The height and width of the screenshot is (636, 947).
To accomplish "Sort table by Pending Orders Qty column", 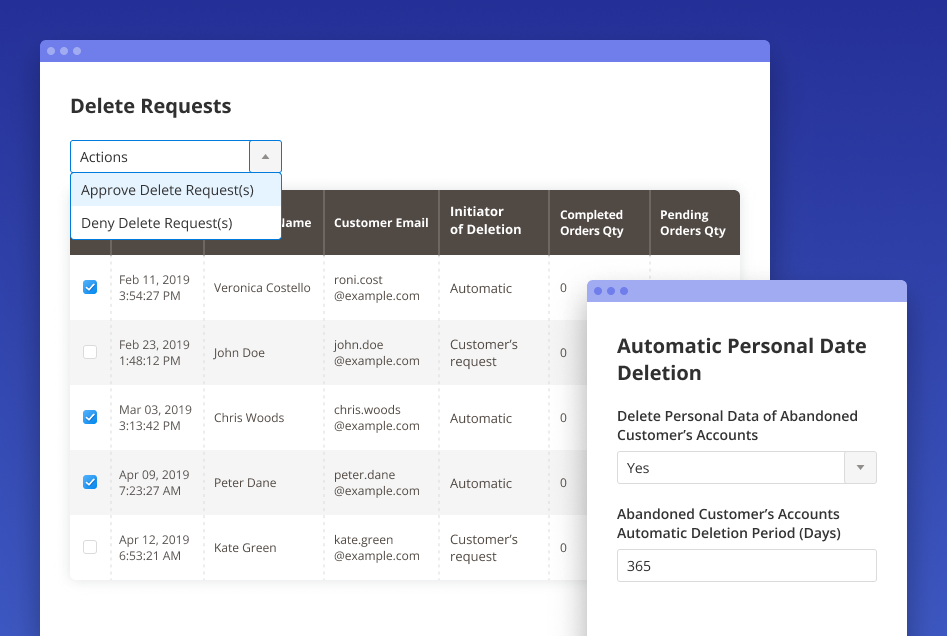I will point(692,222).
